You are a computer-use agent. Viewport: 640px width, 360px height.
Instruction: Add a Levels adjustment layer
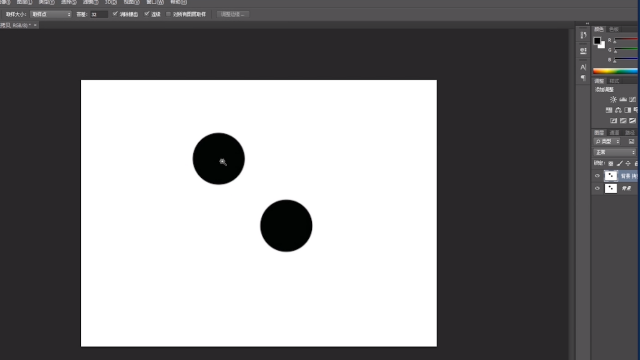point(623,99)
